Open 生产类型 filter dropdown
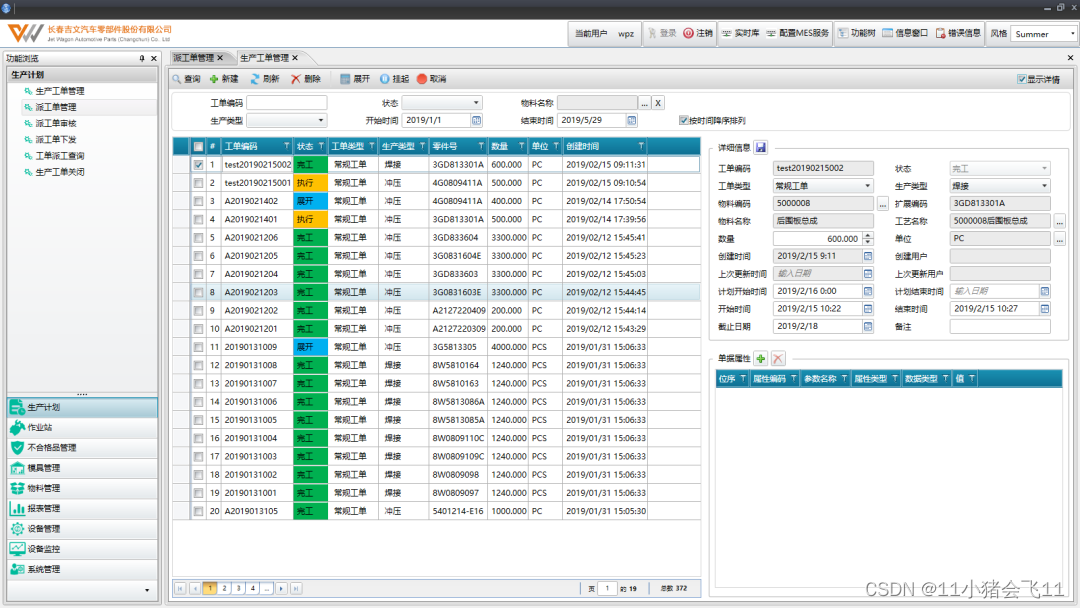The height and width of the screenshot is (608, 1080). (320, 120)
